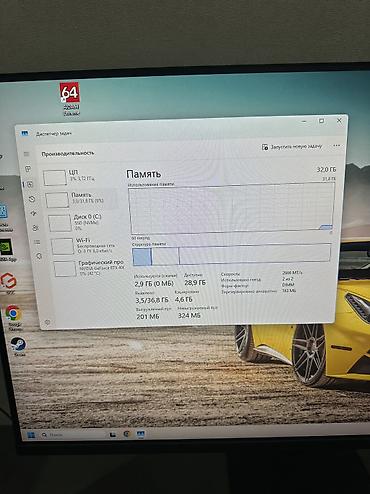
Task: Click the taskbar search box
Action: [73, 435]
